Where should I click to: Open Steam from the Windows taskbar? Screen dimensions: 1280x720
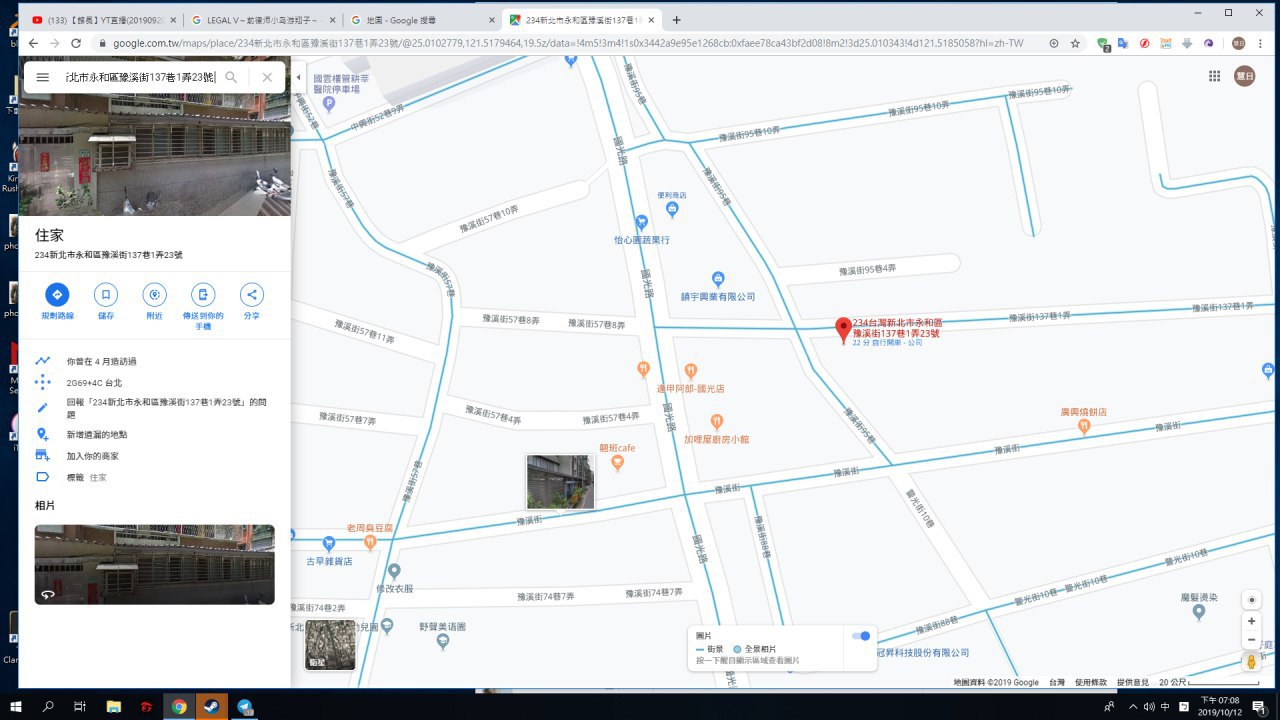tap(211, 707)
